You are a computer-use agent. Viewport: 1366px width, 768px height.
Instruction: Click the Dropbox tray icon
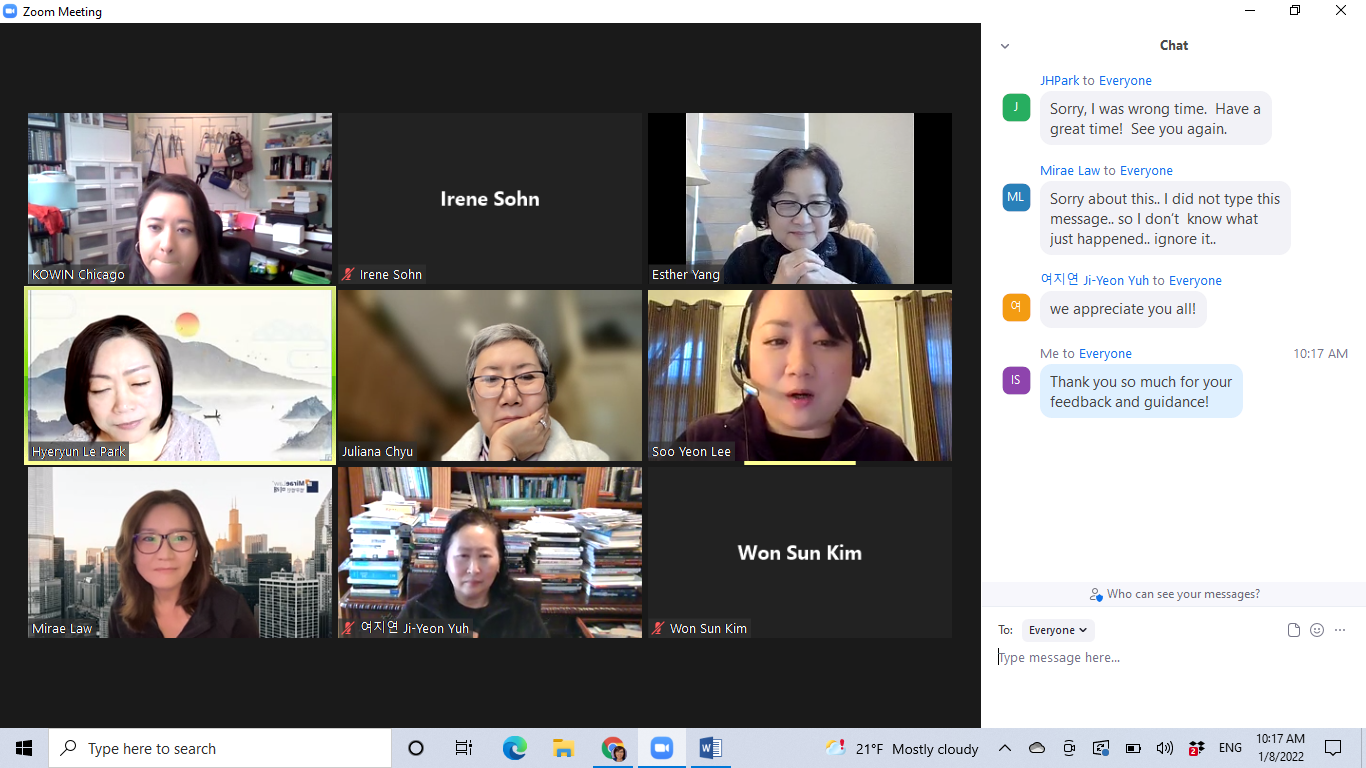tap(1195, 748)
